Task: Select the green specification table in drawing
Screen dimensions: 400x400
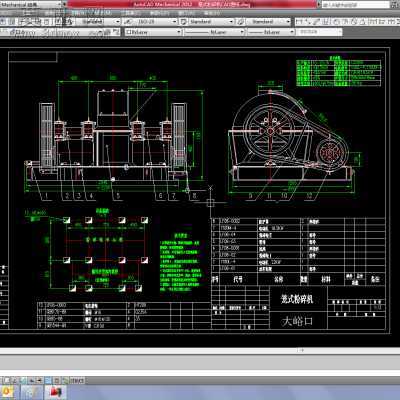Action: click(x=338, y=72)
